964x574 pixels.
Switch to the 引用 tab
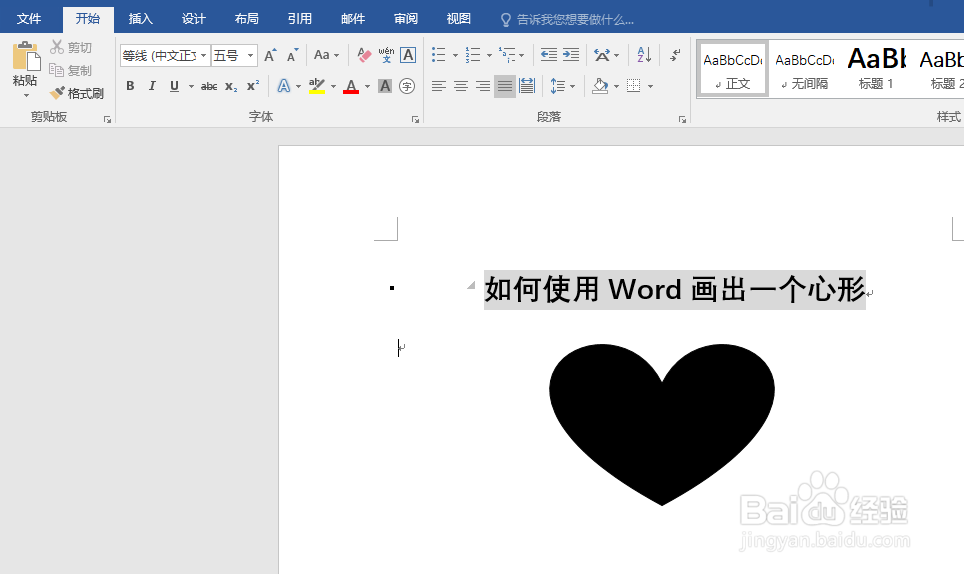299,19
